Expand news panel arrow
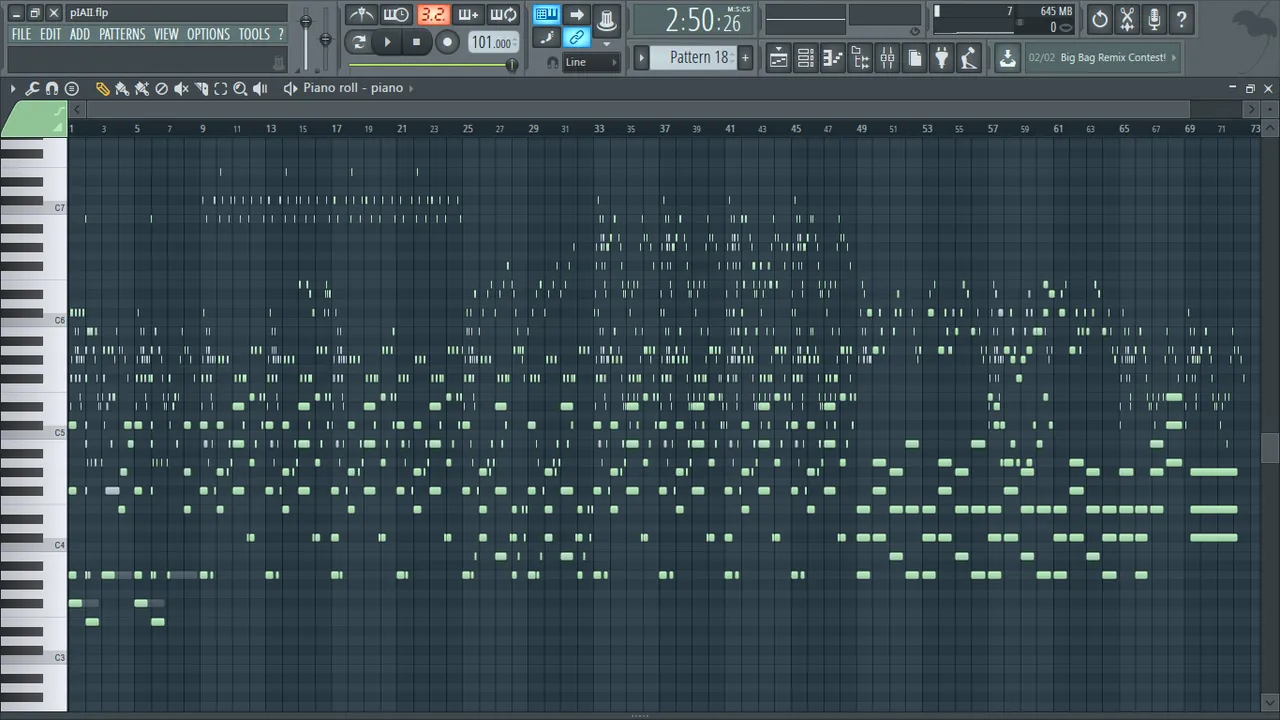Image resolution: width=1280 pixels, height=720 pixels. pos(1173,58)
